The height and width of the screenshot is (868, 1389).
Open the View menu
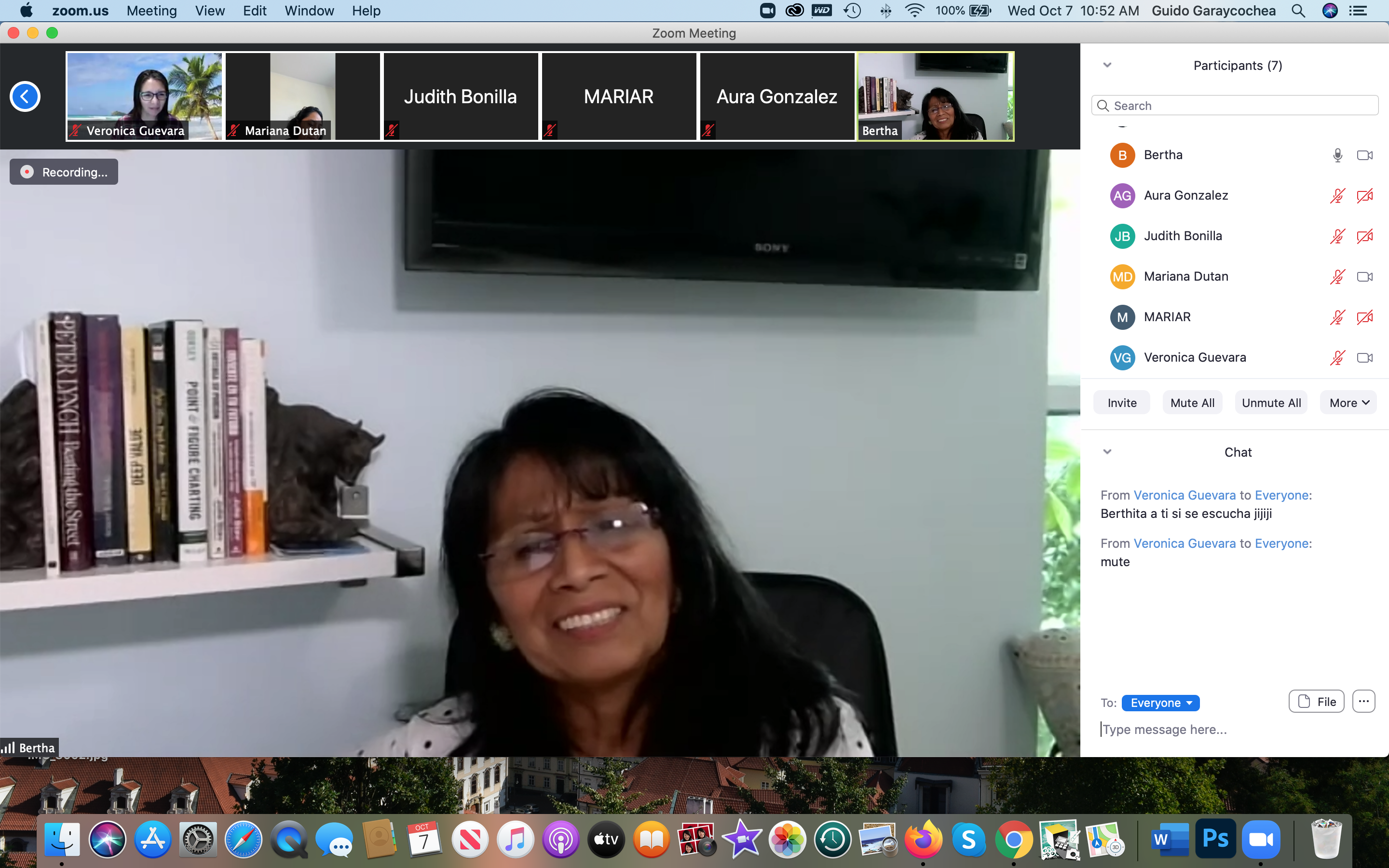click(x=209, y=10)
